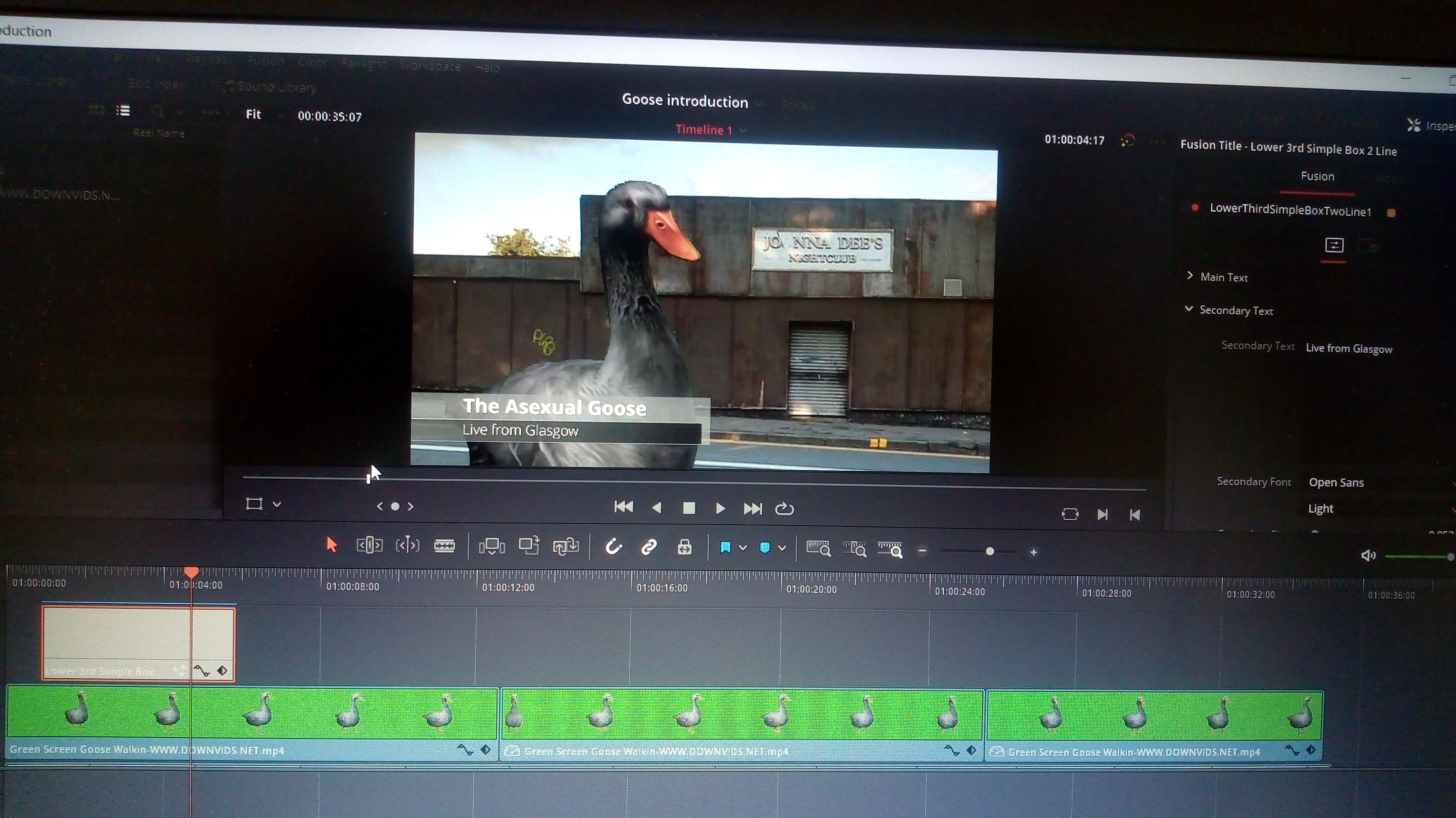The width and height of the screenshot is (1456, 818).
Task: Open the Open Sans font dropdown
Action: tap(1379, 483)
